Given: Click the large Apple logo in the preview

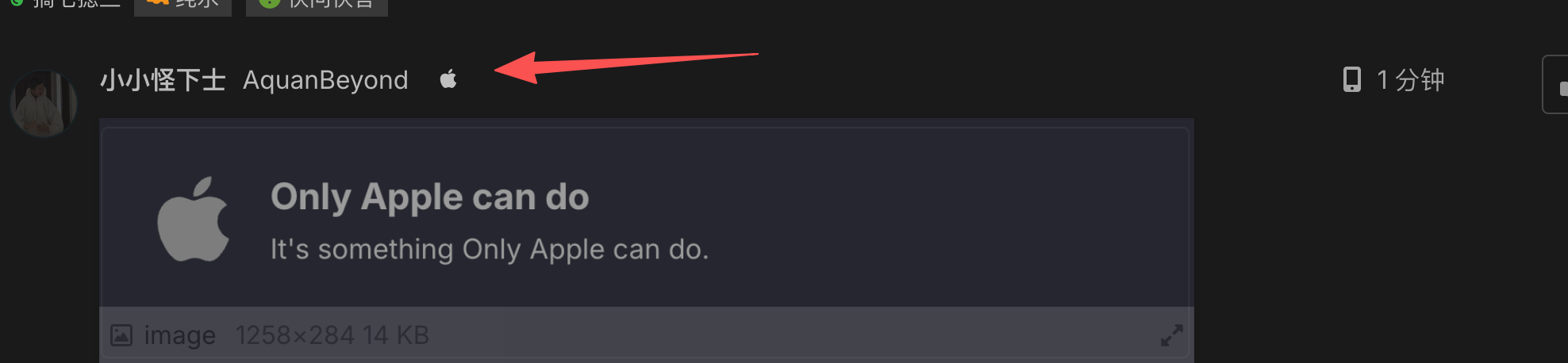Looking at the screenshot, I should coord(193,219).
